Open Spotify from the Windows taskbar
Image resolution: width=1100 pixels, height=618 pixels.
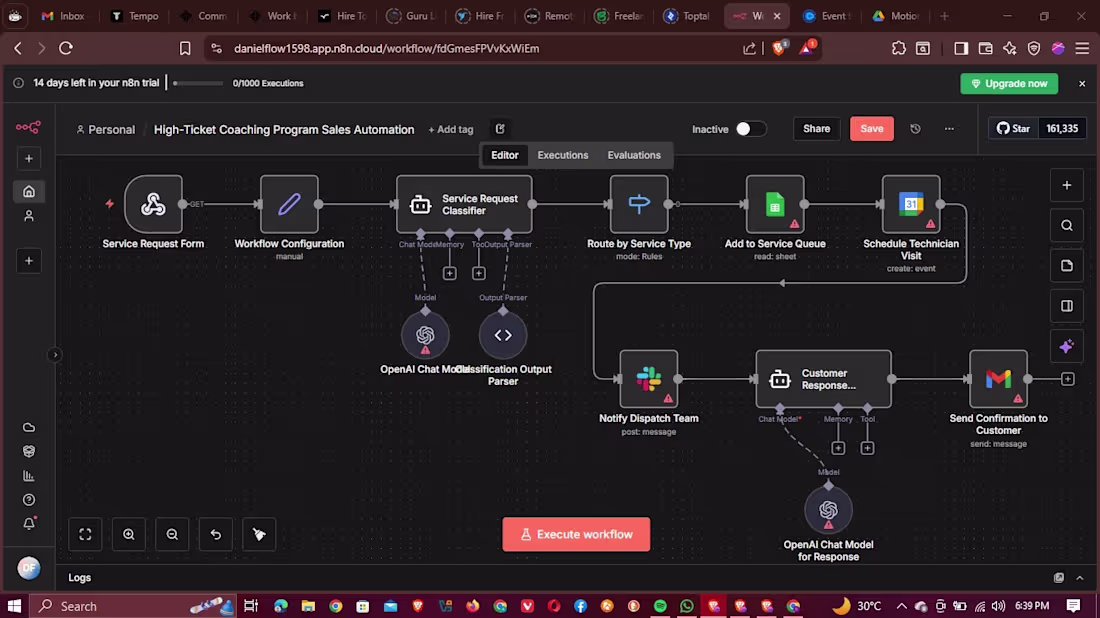pyautogui.click(x=660, y=606)
